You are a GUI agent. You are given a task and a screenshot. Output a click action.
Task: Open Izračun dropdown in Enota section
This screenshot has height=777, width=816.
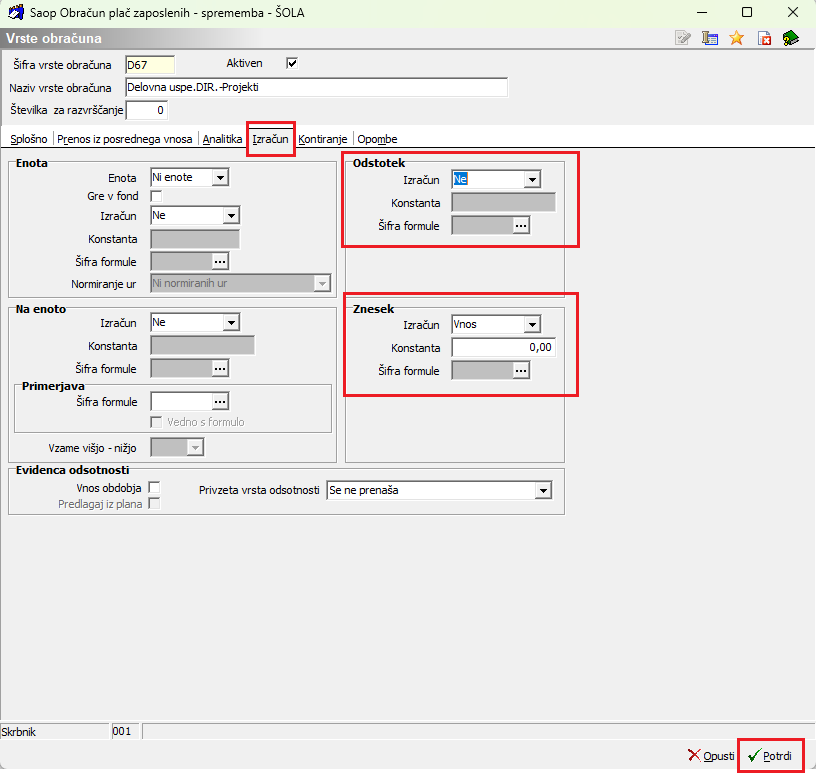[231, 215]
